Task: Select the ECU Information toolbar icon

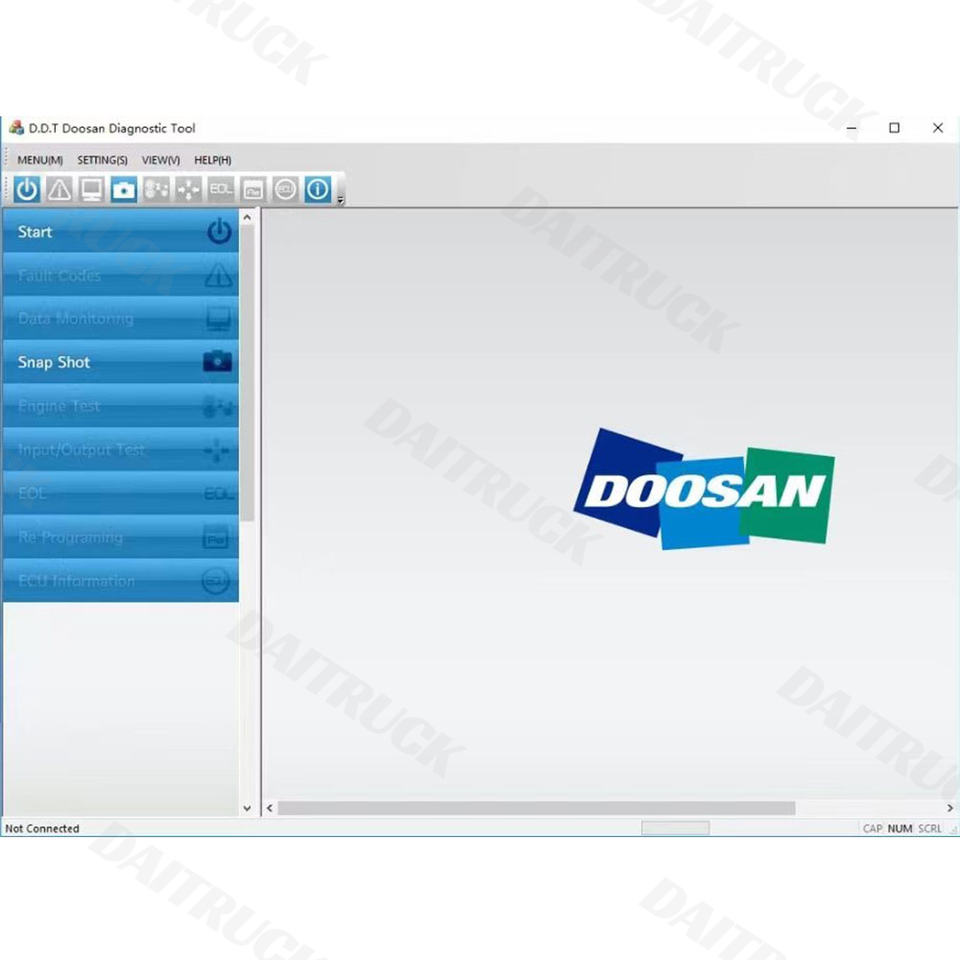Action: tap(285, 190)
